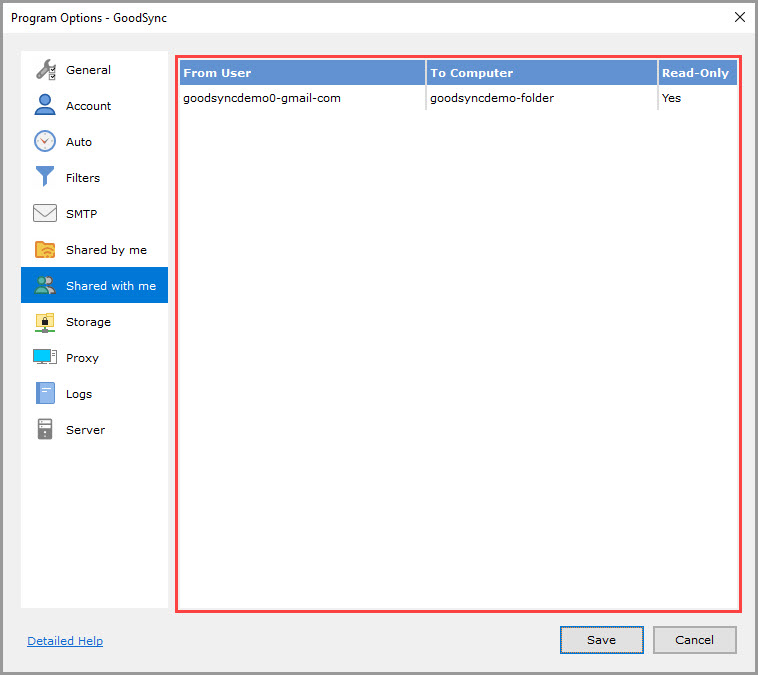
Task: Select the goodsyncdemo0-gmail-com user cell
Action: tap(303, 98)
